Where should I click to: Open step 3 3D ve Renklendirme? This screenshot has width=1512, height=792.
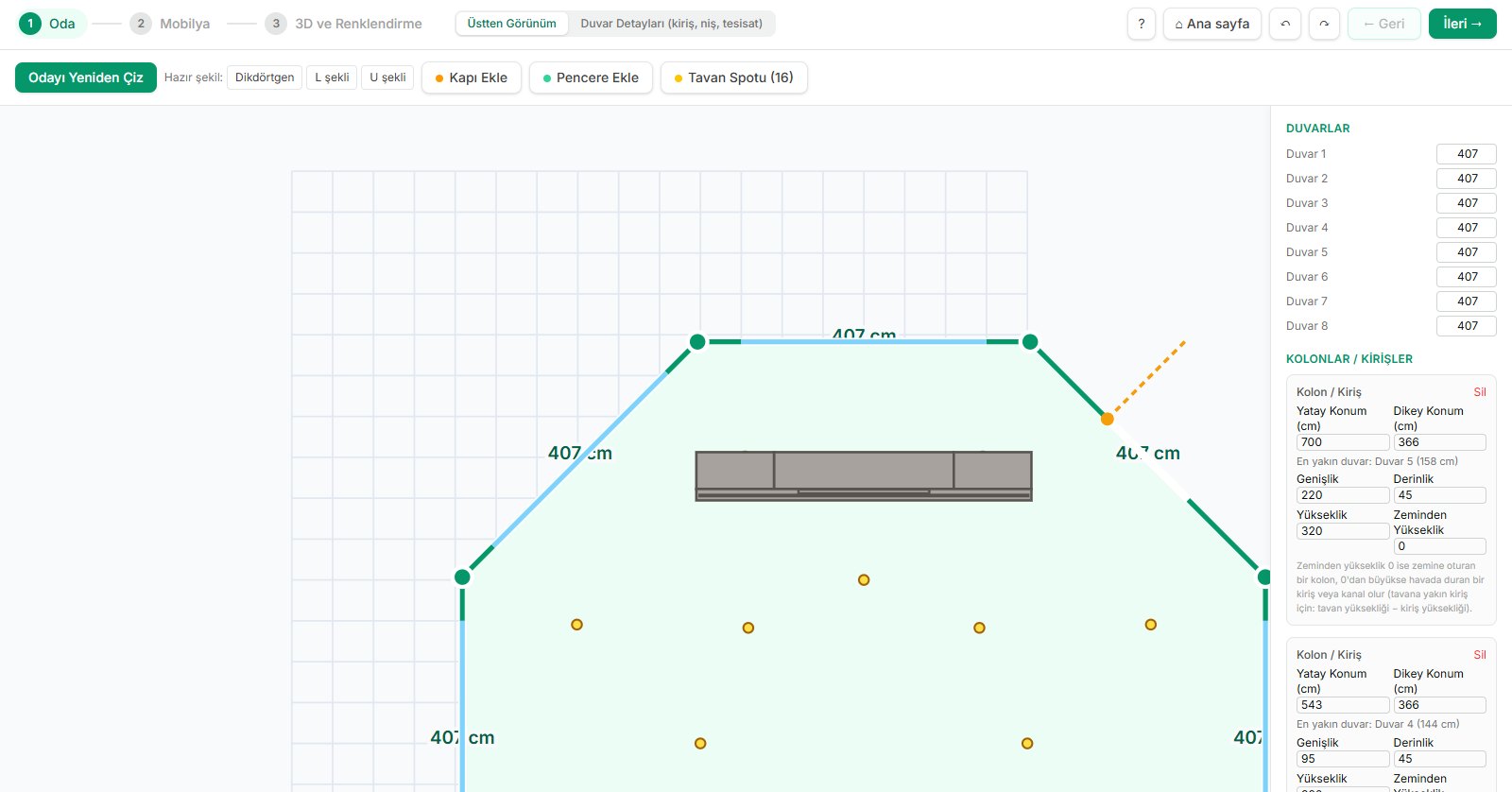344,24
